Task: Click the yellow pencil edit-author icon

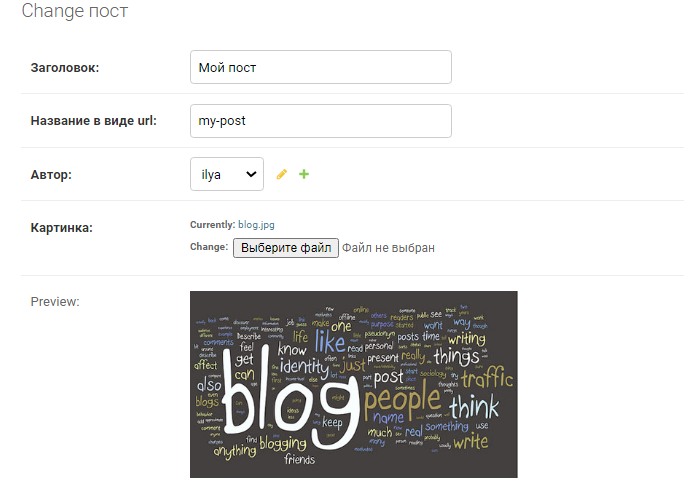Action: (x=282, y=174)
